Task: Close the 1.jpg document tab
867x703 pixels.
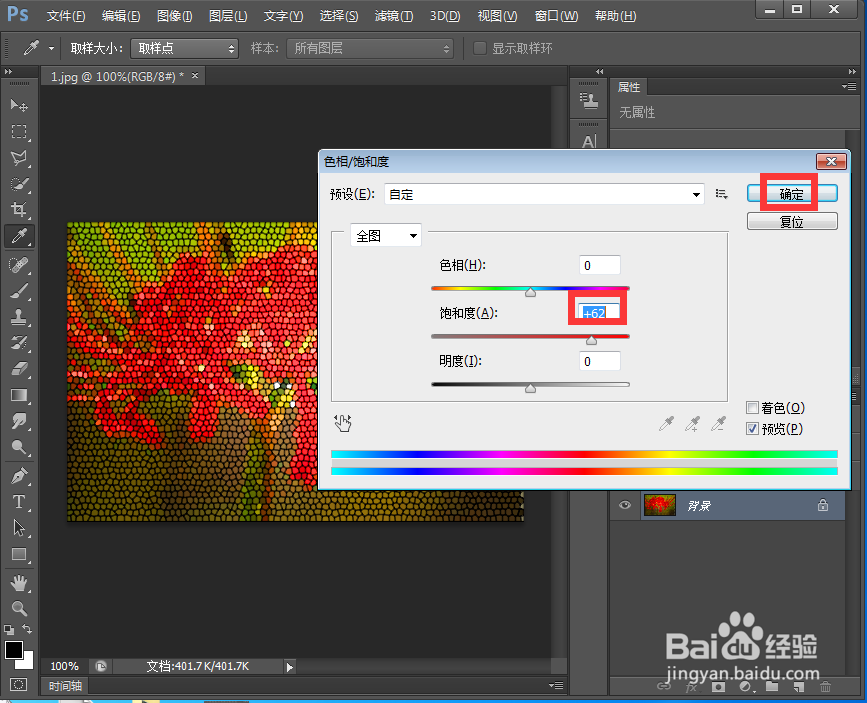Action: [x=195, y=75]
